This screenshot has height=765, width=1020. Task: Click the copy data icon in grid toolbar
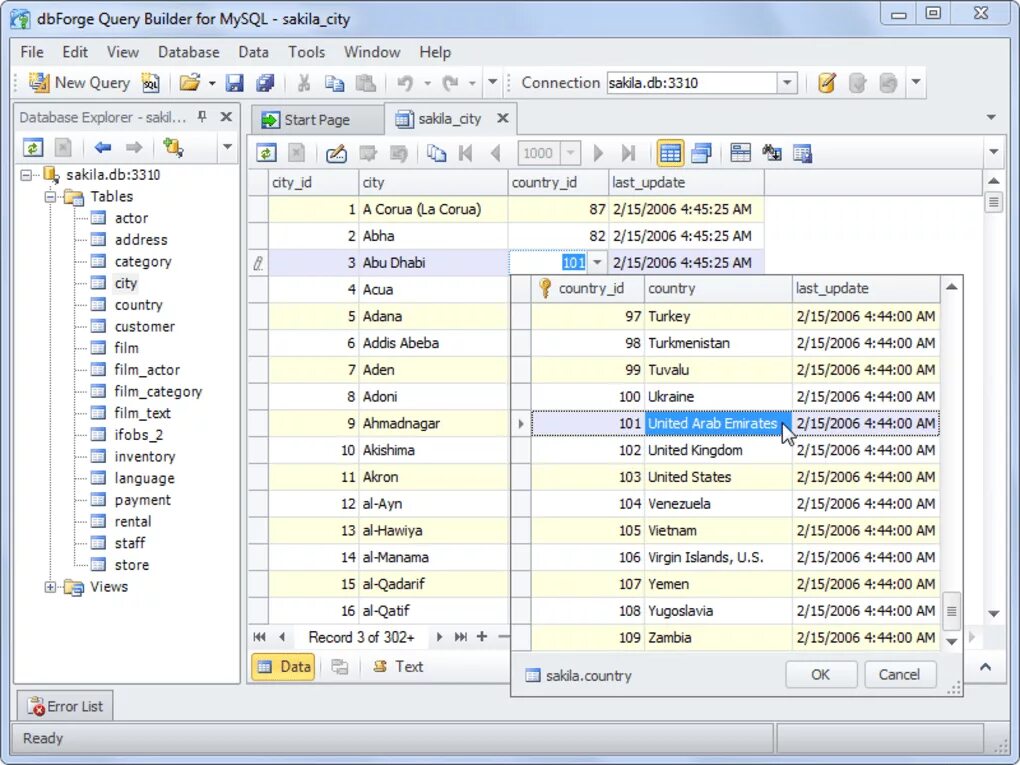(x=436, y=154)
